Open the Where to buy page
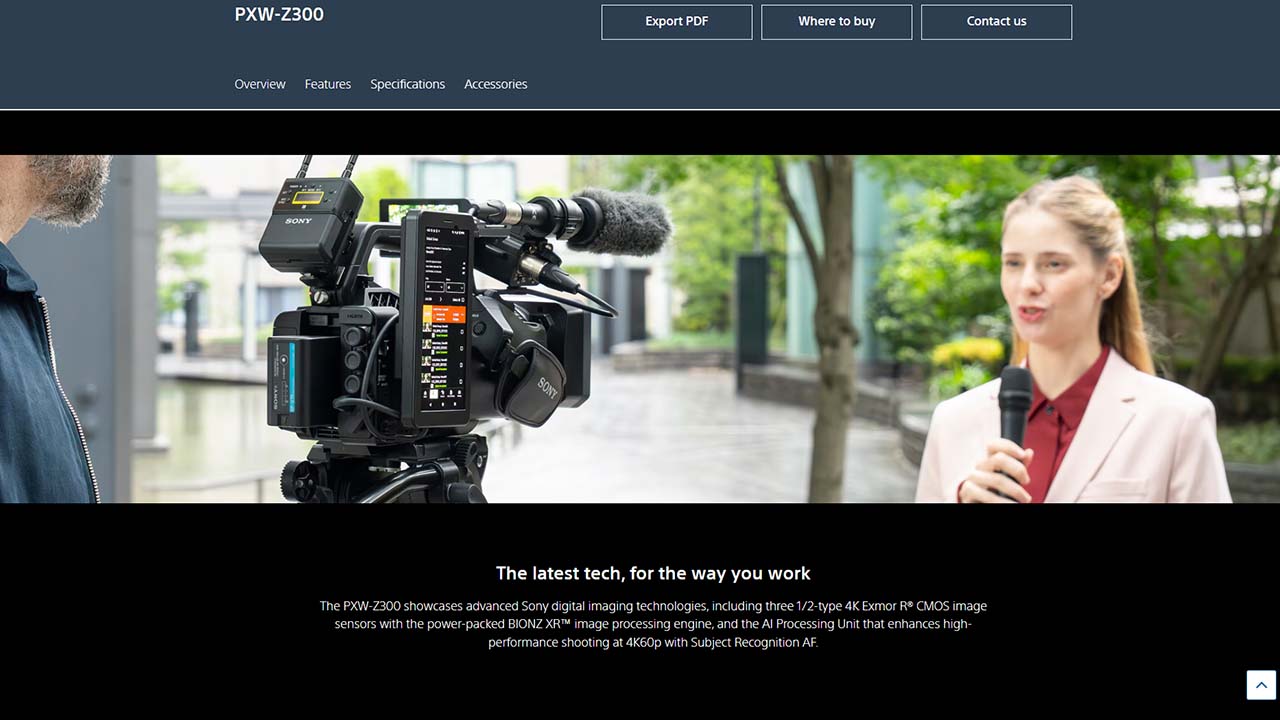 837,22
